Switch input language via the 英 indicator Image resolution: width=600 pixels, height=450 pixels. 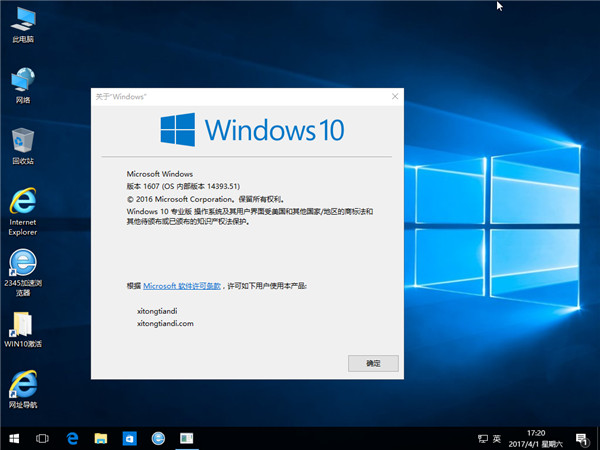(497, 439)
